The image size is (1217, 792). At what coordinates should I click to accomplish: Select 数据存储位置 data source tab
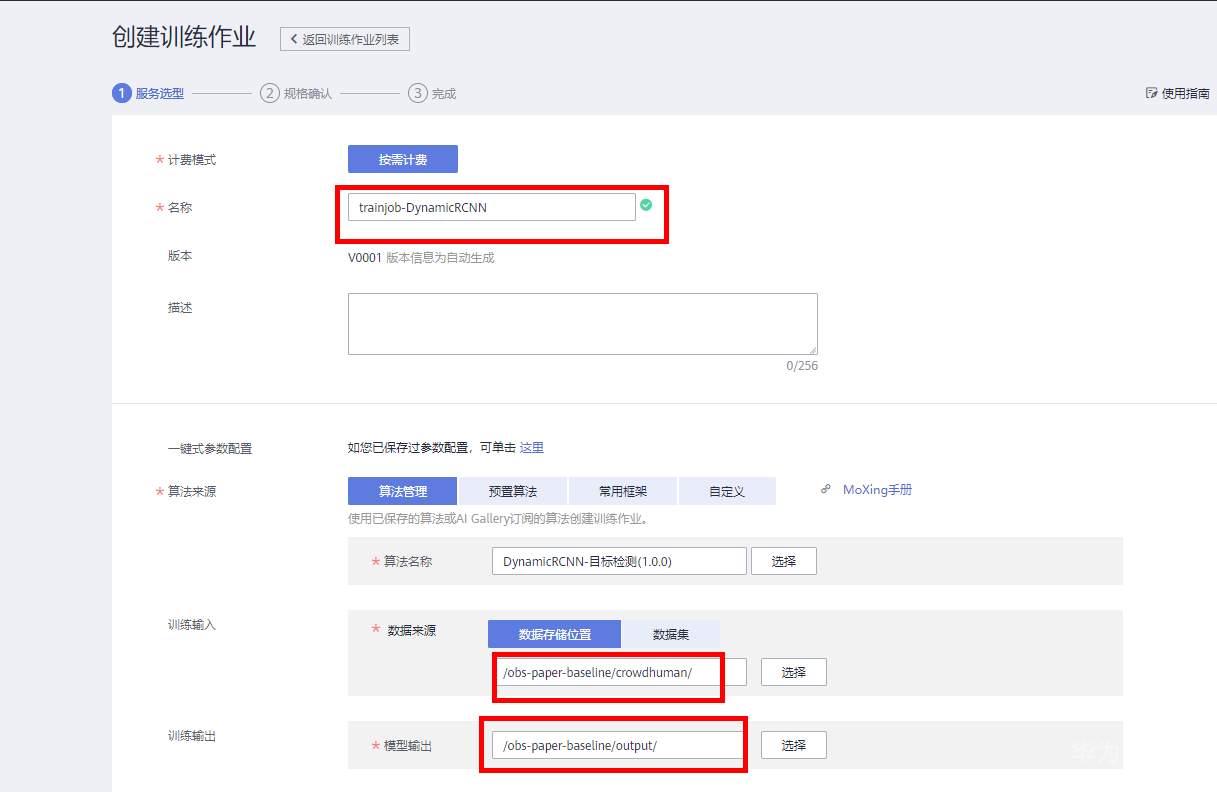click(554, 634)
